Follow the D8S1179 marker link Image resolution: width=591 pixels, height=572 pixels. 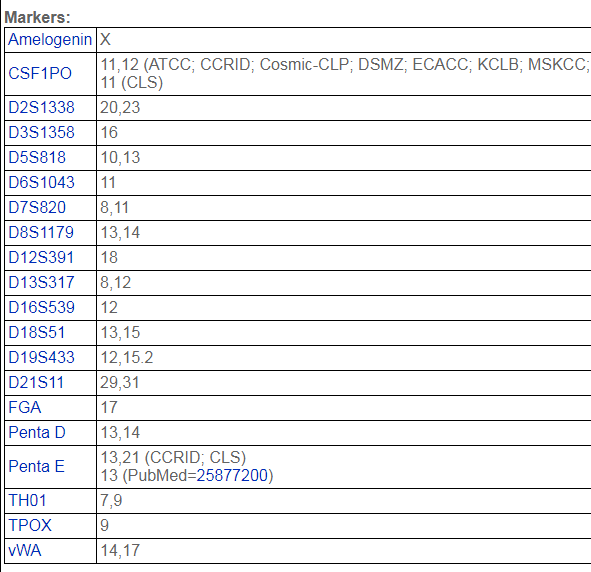click(41, 232)
